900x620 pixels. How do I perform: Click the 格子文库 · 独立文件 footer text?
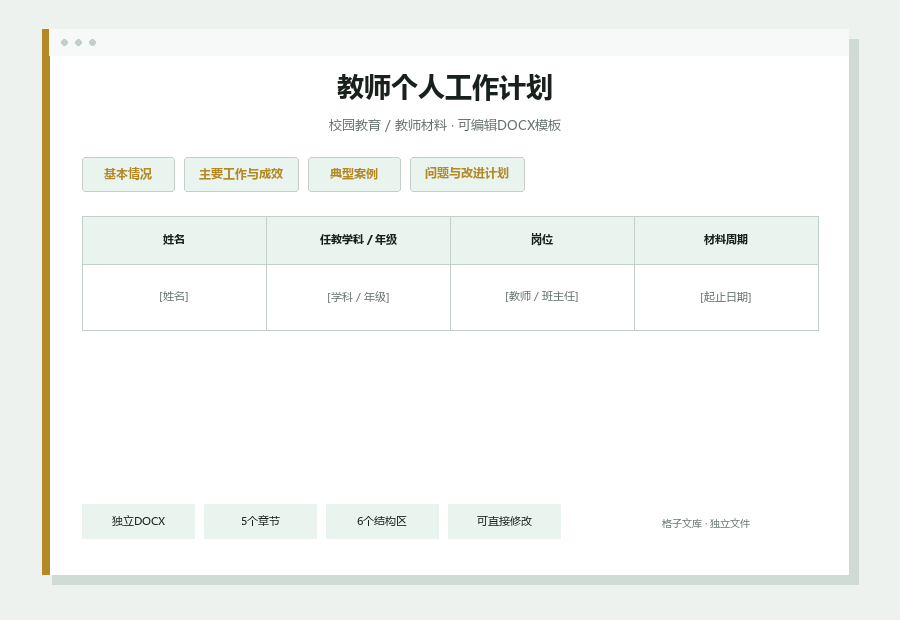(x=705, y=524)
